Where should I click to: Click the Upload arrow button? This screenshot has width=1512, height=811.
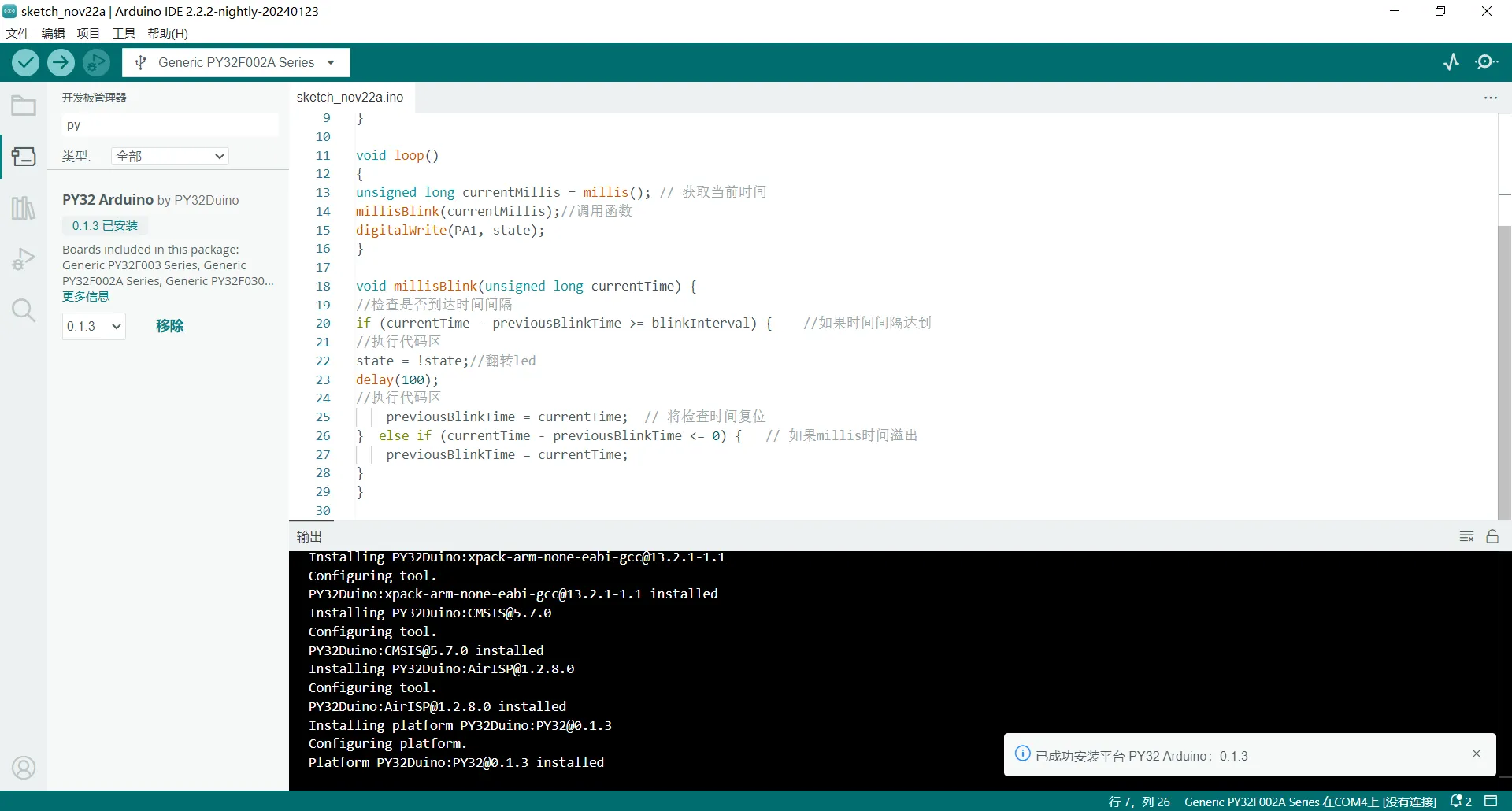(61, 62)
